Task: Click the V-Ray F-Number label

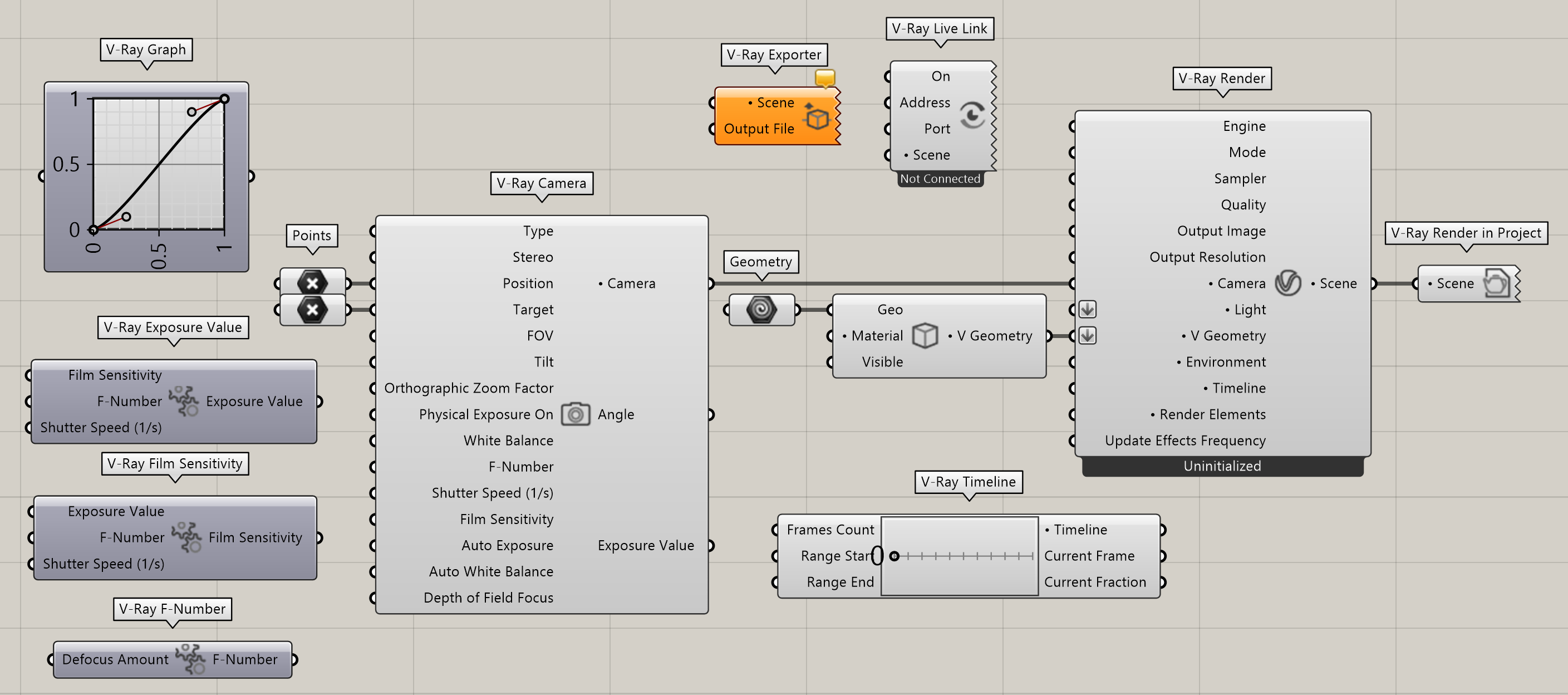Action: (x=172, y=609)
